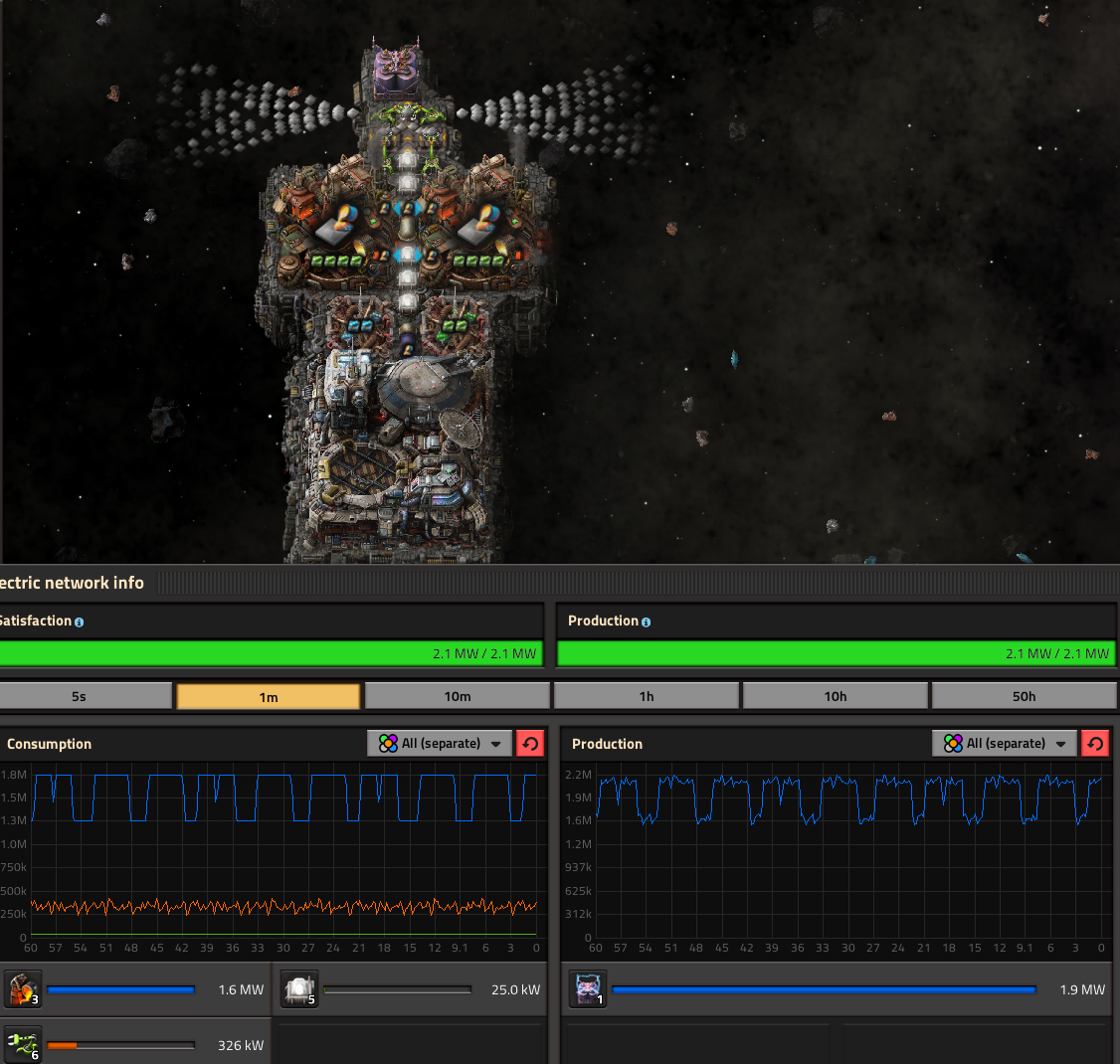The image size is (1120, 1064).
Task: Switch to the 10h time range
Action: click(x=835, y=696)
